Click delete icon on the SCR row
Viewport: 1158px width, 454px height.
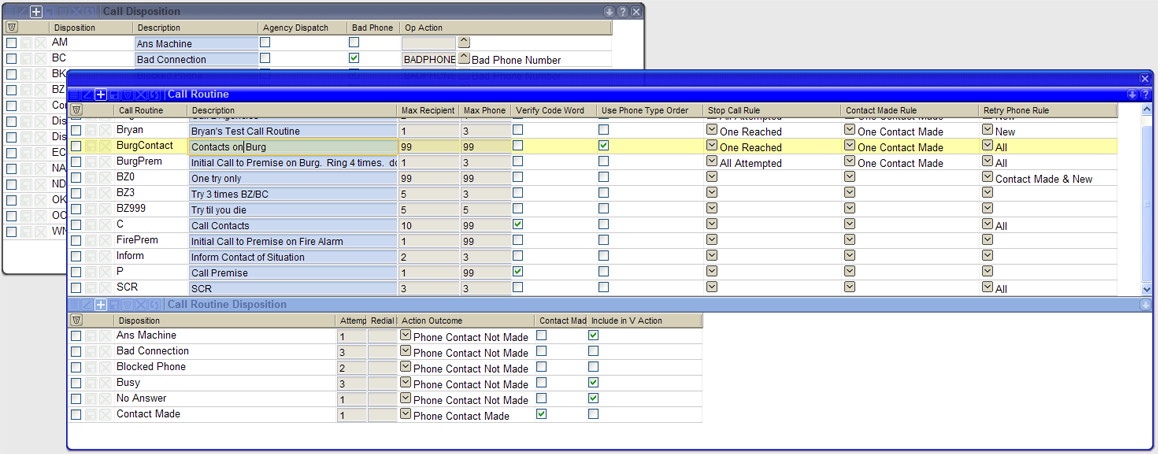click(104, 288)
